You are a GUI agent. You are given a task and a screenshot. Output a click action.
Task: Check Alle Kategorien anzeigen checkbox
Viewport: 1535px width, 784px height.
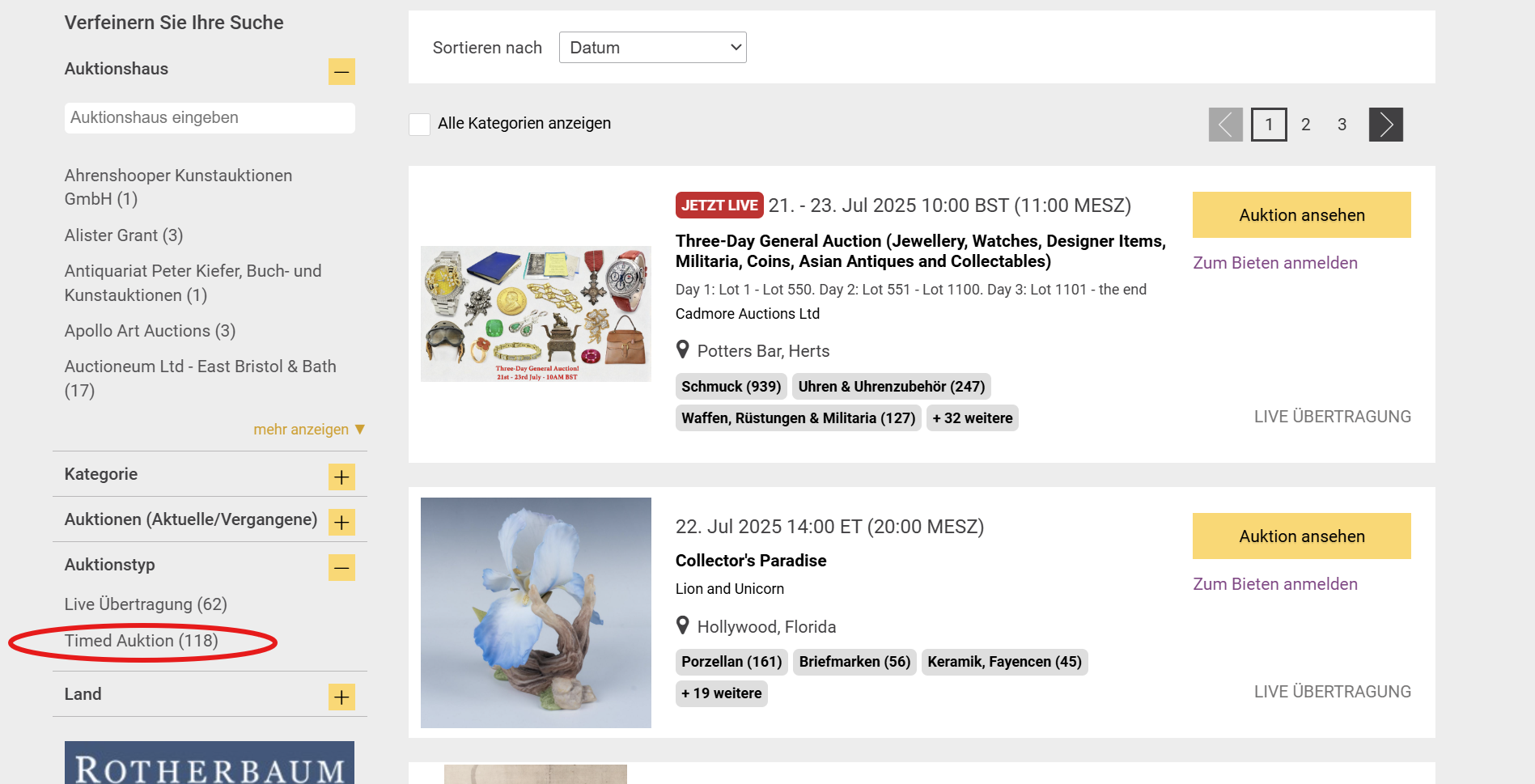(x=419, y=124)
